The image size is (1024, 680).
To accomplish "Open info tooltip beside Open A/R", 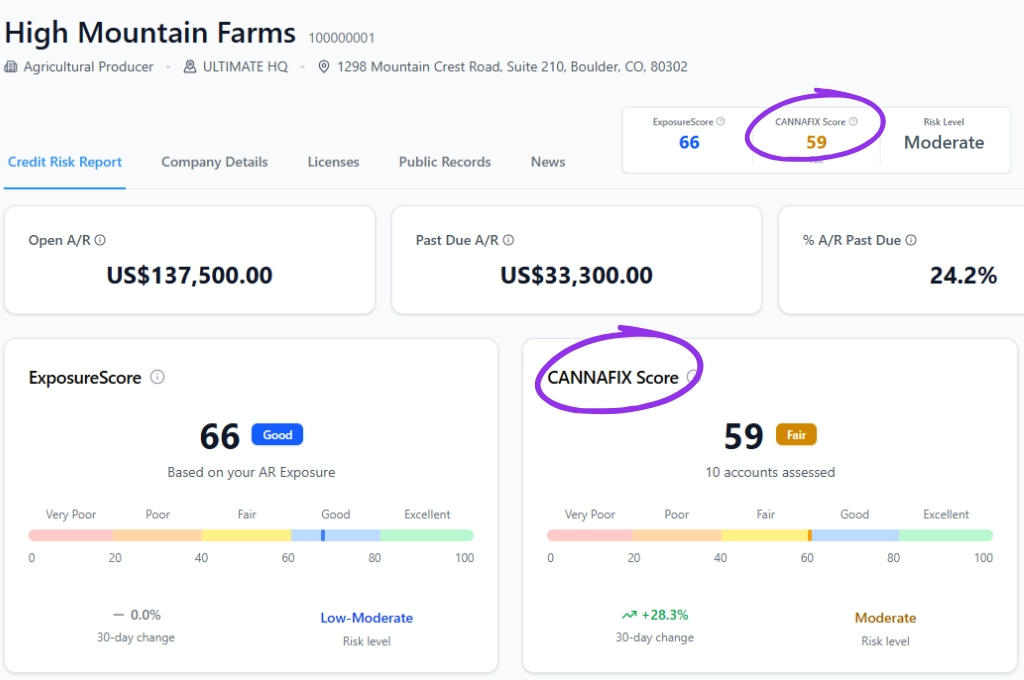I will (x=100, y=240).
